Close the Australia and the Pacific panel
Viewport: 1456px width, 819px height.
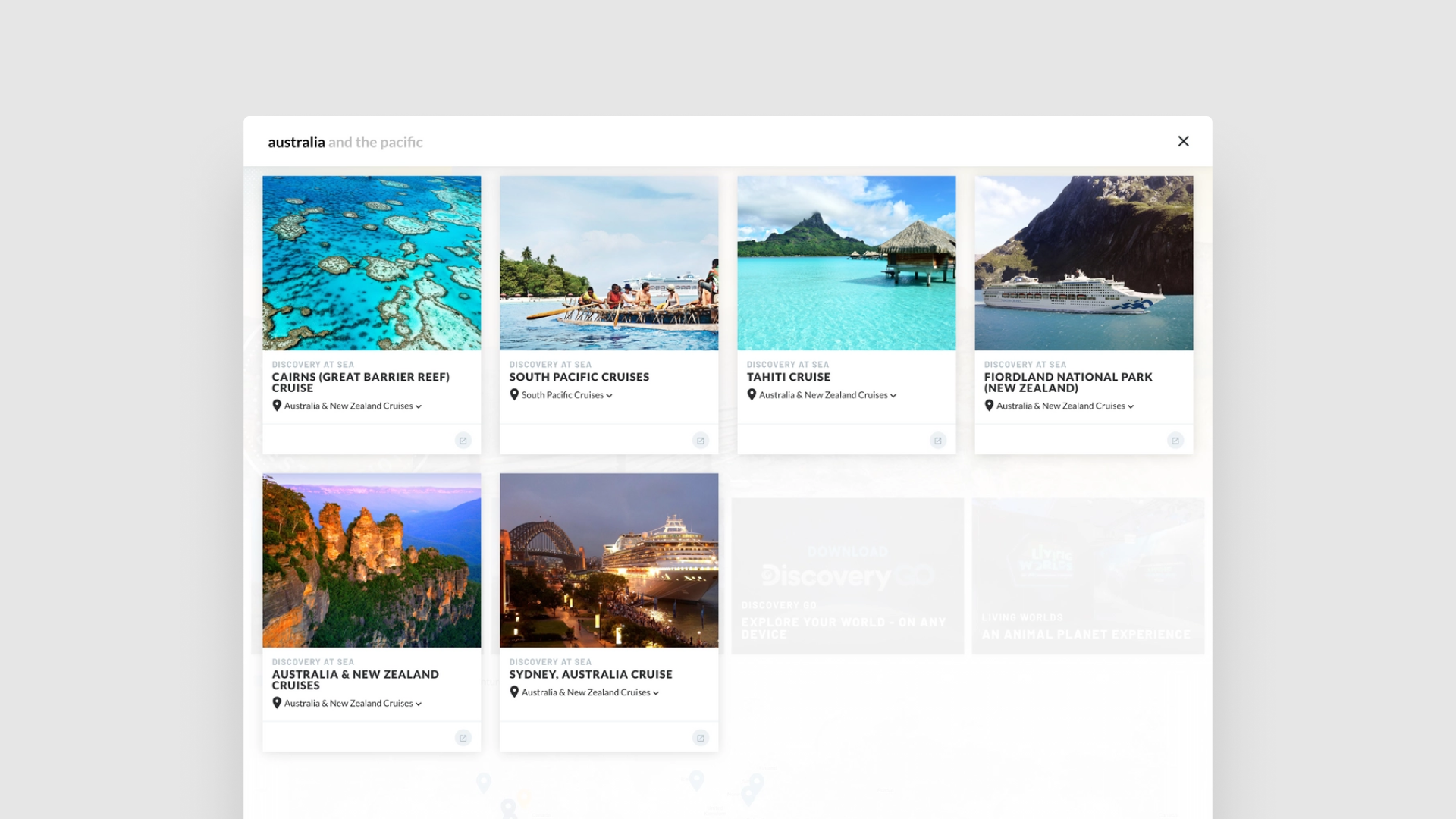pyautogui.click(x=1183, y=141)
